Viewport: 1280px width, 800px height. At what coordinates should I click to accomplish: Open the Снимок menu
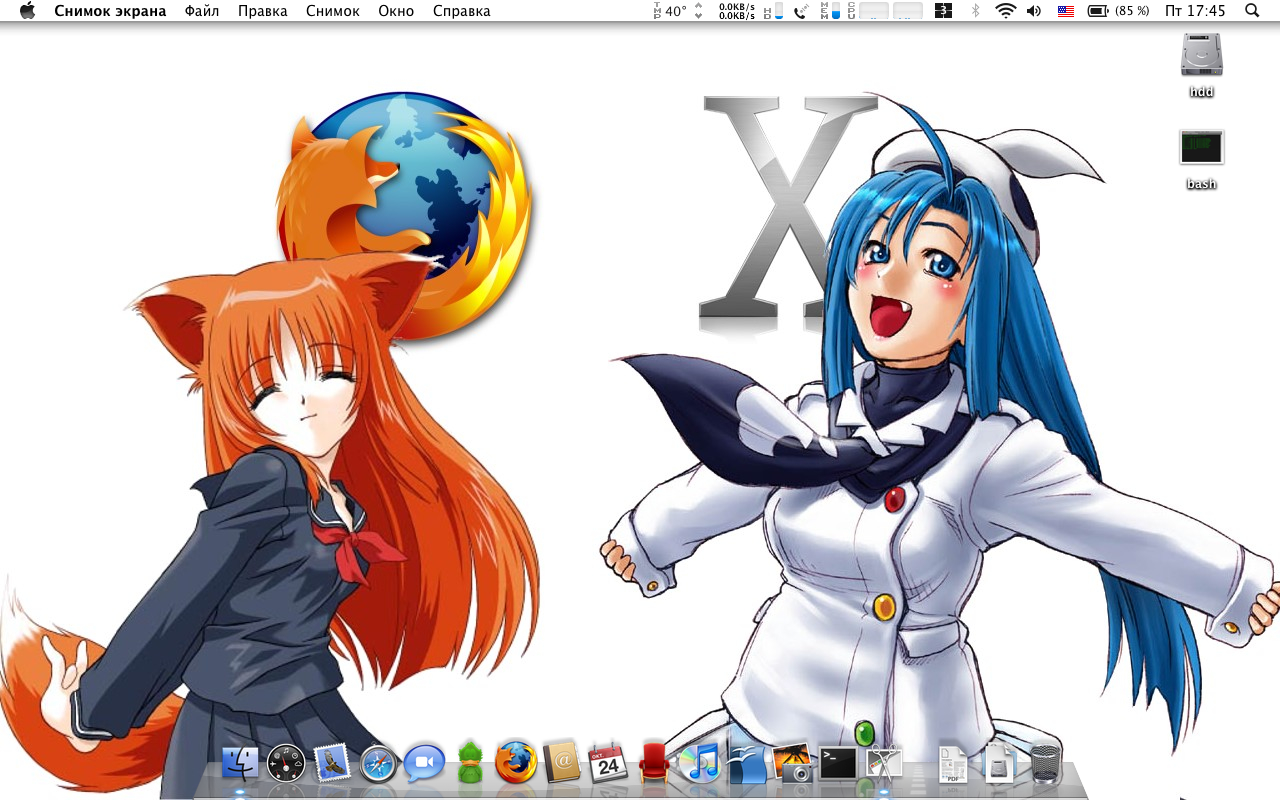click(x=333, y=11)
